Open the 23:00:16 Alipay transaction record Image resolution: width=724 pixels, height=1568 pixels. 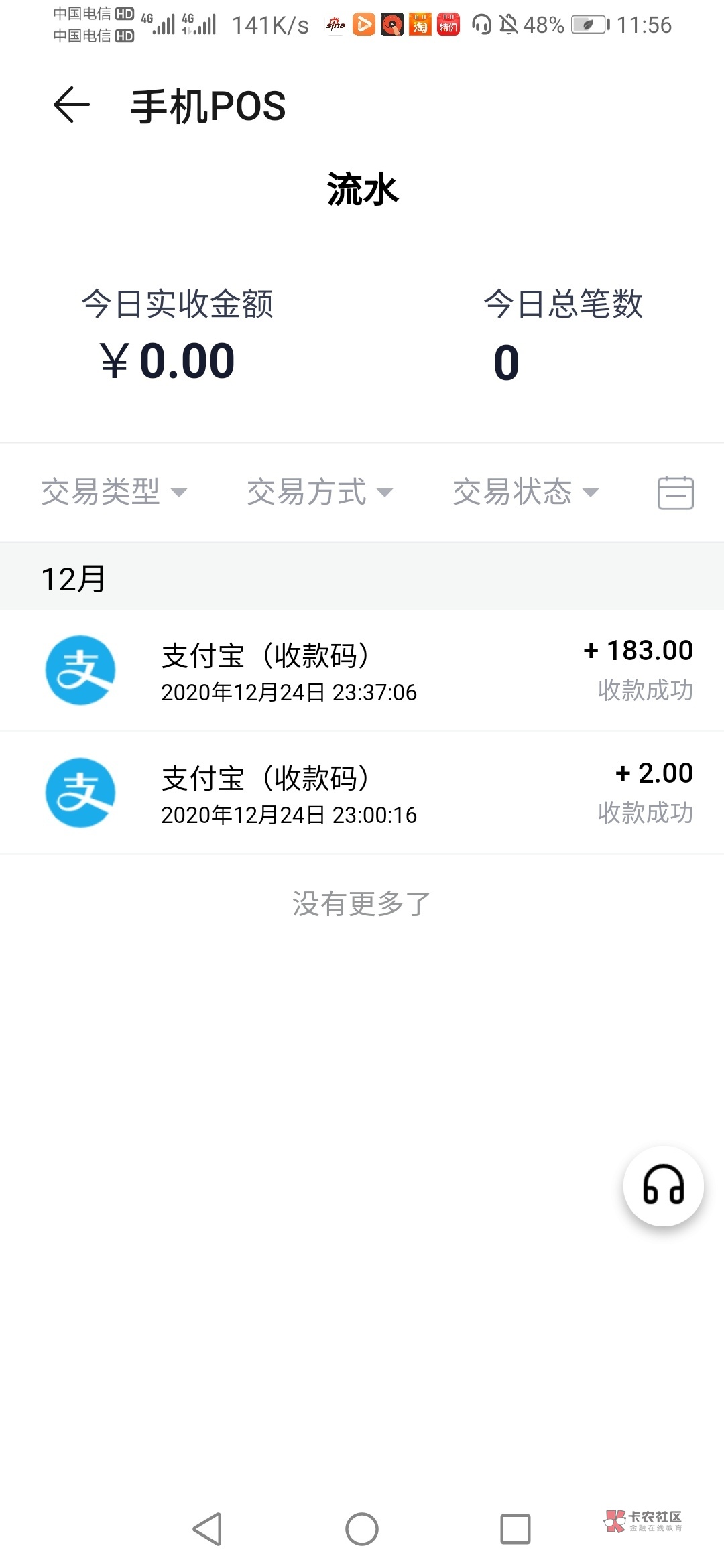(362, 794)
